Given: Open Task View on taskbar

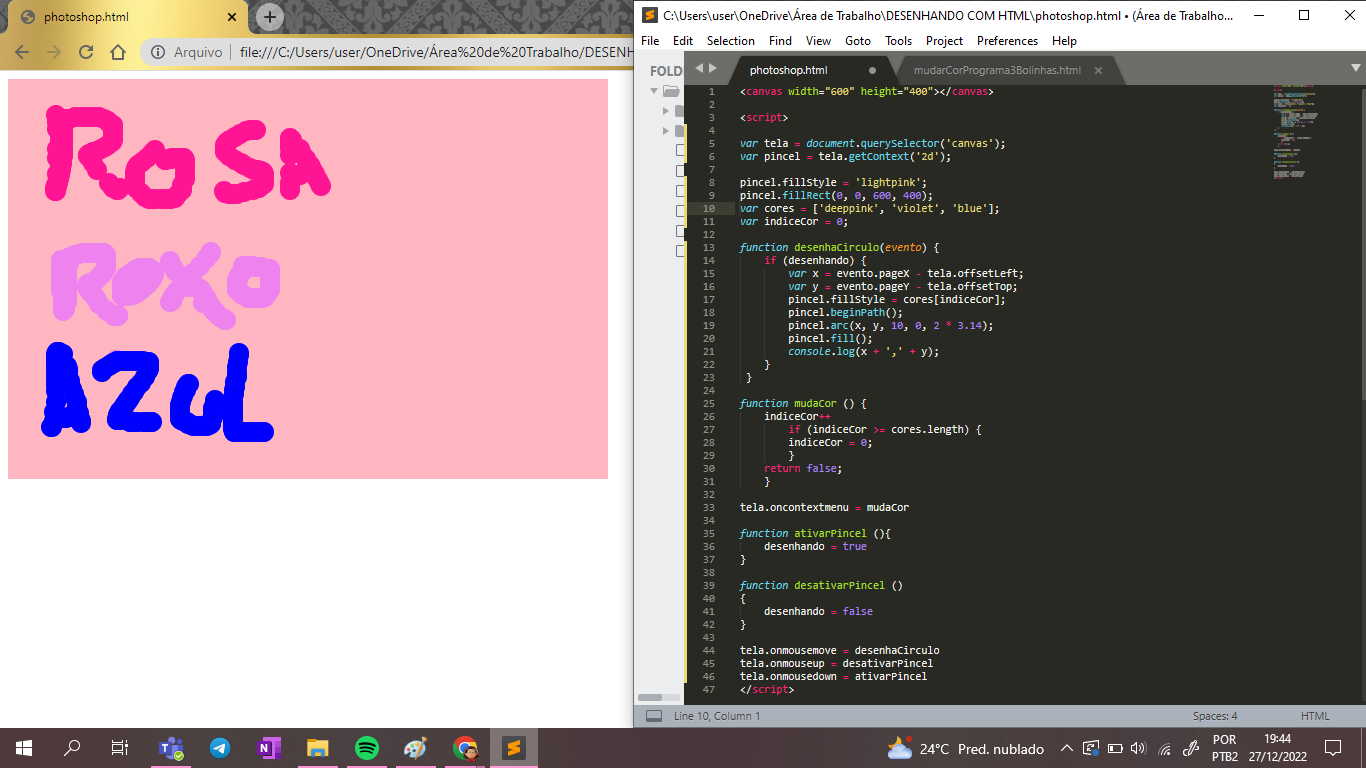Looking at the screenshot, I should point(120,748).
